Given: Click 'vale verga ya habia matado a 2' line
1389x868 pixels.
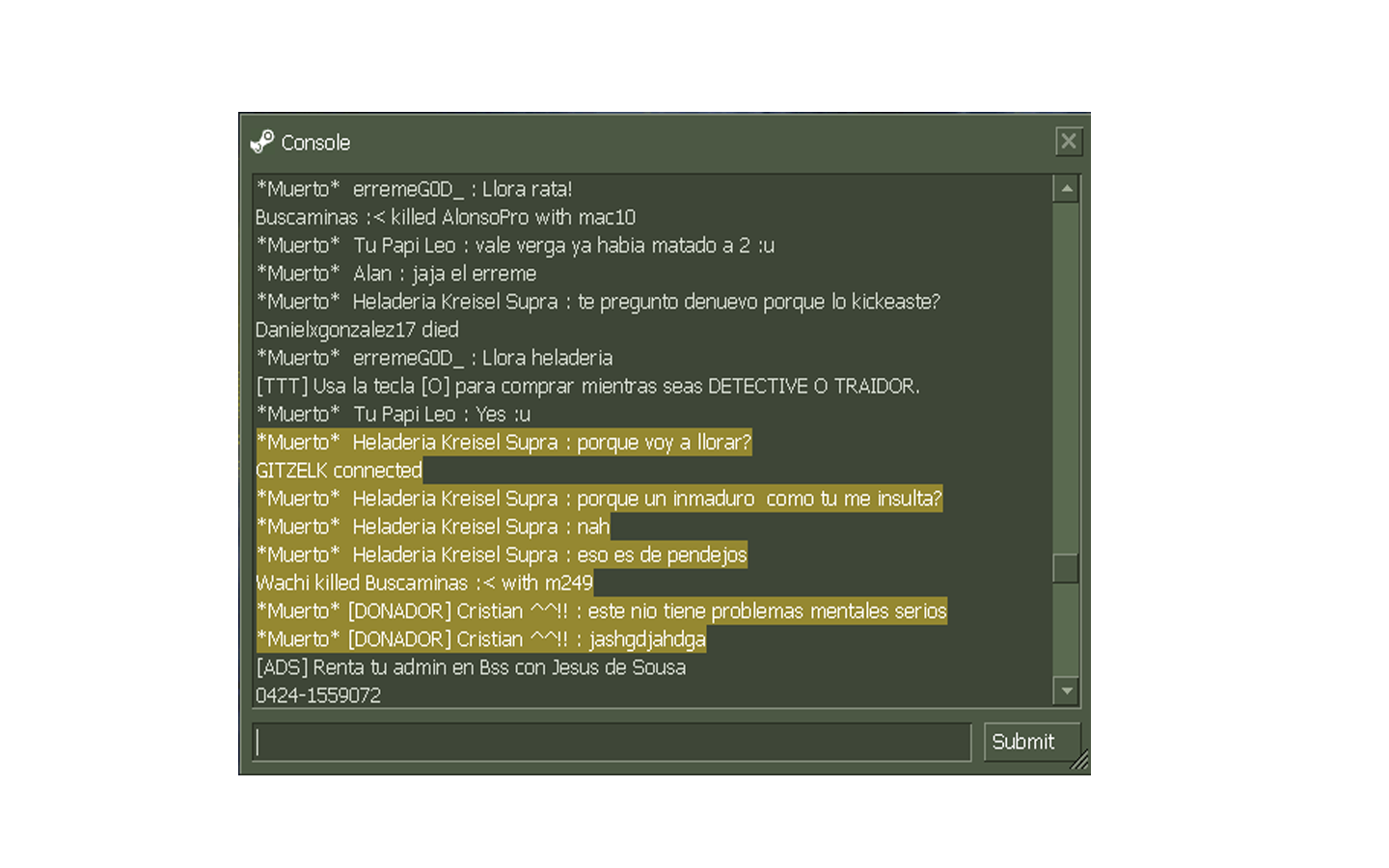Looking at the screenshot, I should click(515, 245).
